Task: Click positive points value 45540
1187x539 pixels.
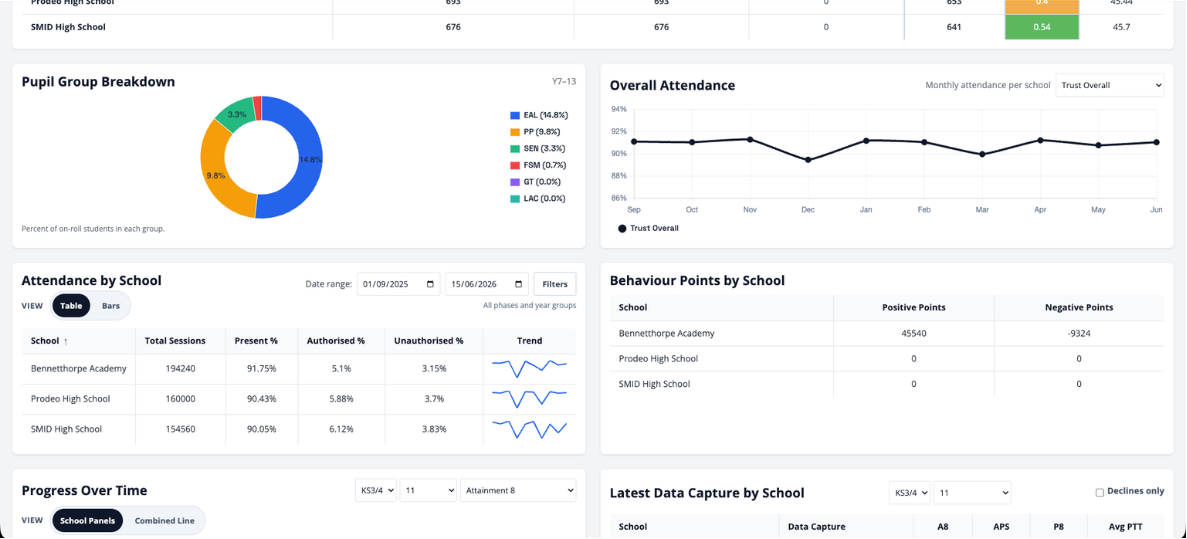Action: pos(914,333)
